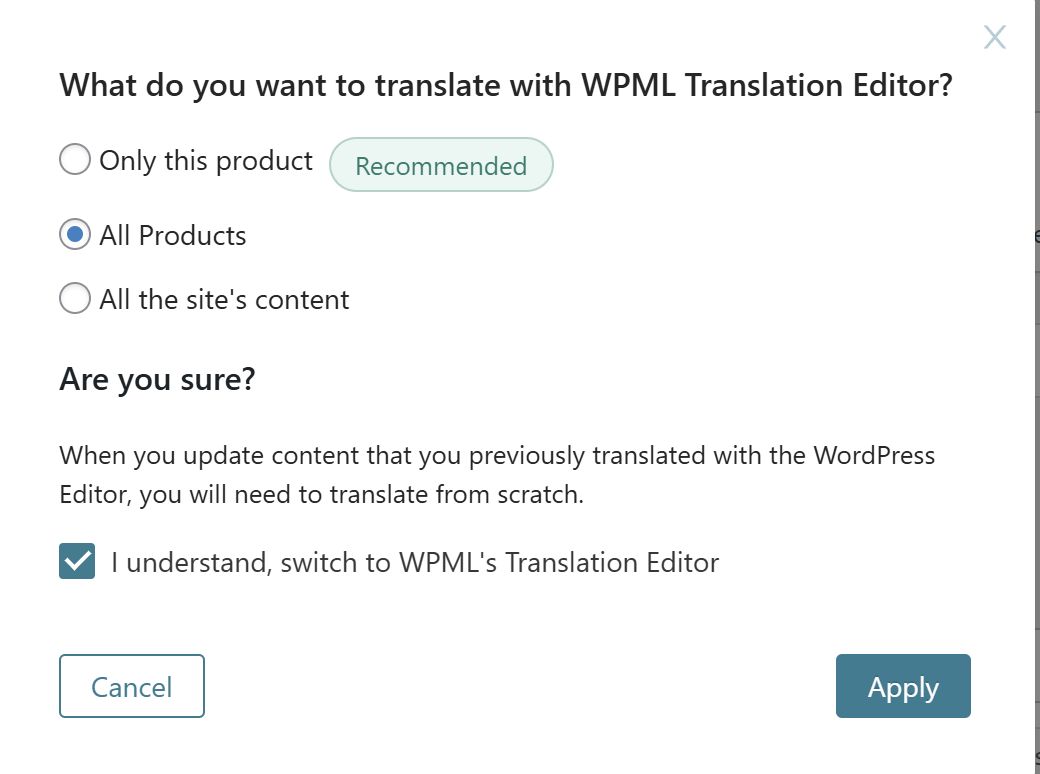This screenshot has height=774, width=1040.
Task: Close the dialog with the X icon
Action: pos(994,38)
